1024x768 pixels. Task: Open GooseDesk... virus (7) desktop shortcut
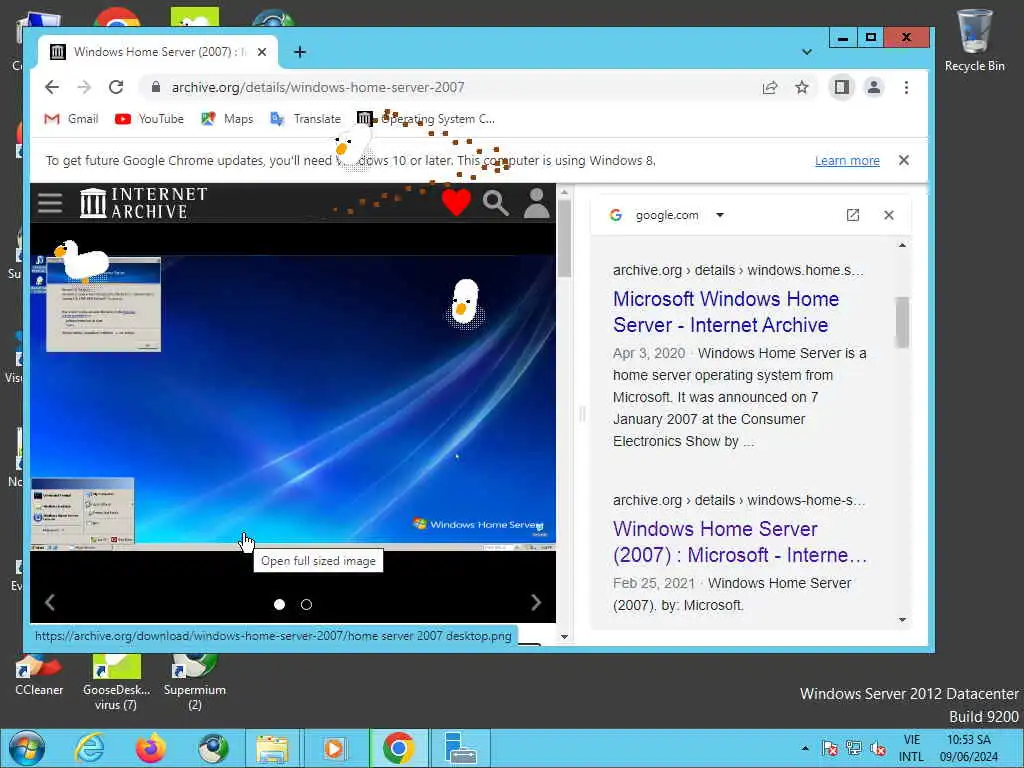[x=116, y=683]
